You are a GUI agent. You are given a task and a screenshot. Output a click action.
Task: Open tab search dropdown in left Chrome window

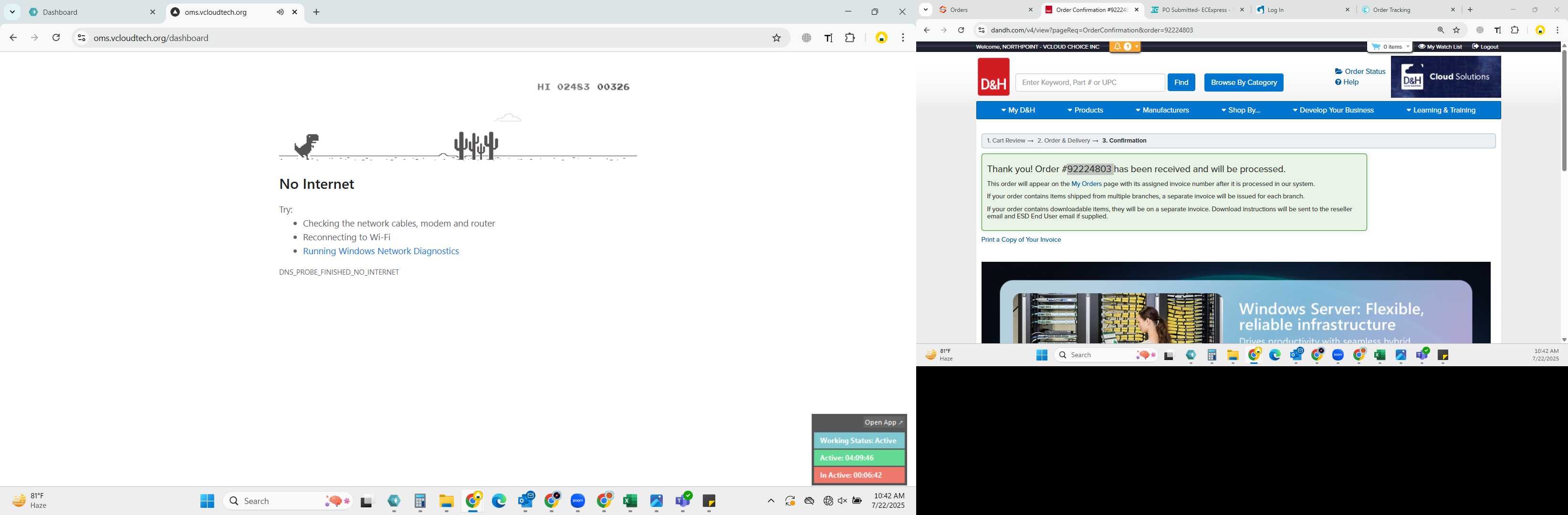click(12, 12)
